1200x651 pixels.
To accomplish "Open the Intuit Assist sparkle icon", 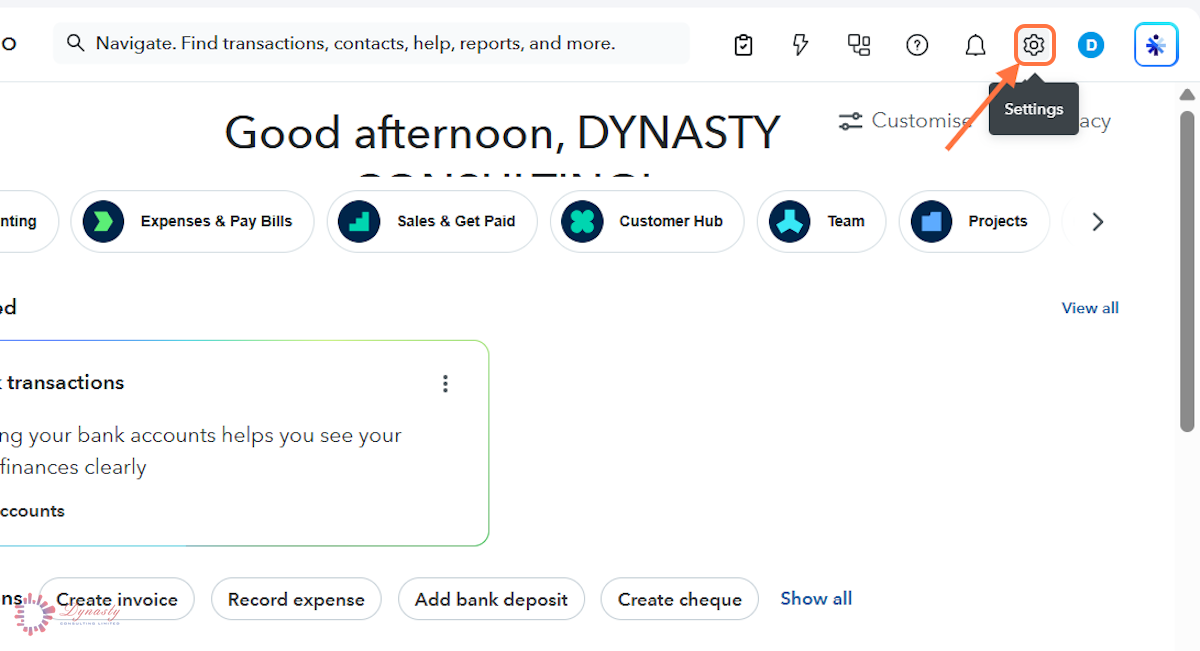I will [1156, 45].
